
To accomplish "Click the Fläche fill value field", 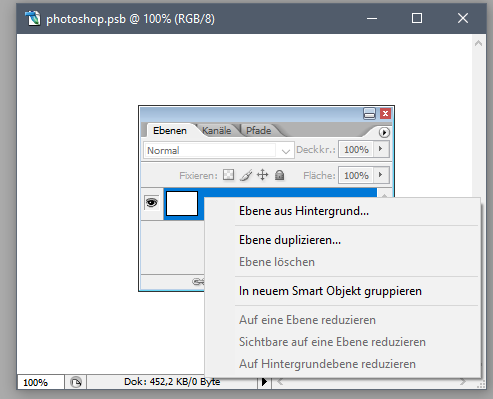I will (356, 175).
